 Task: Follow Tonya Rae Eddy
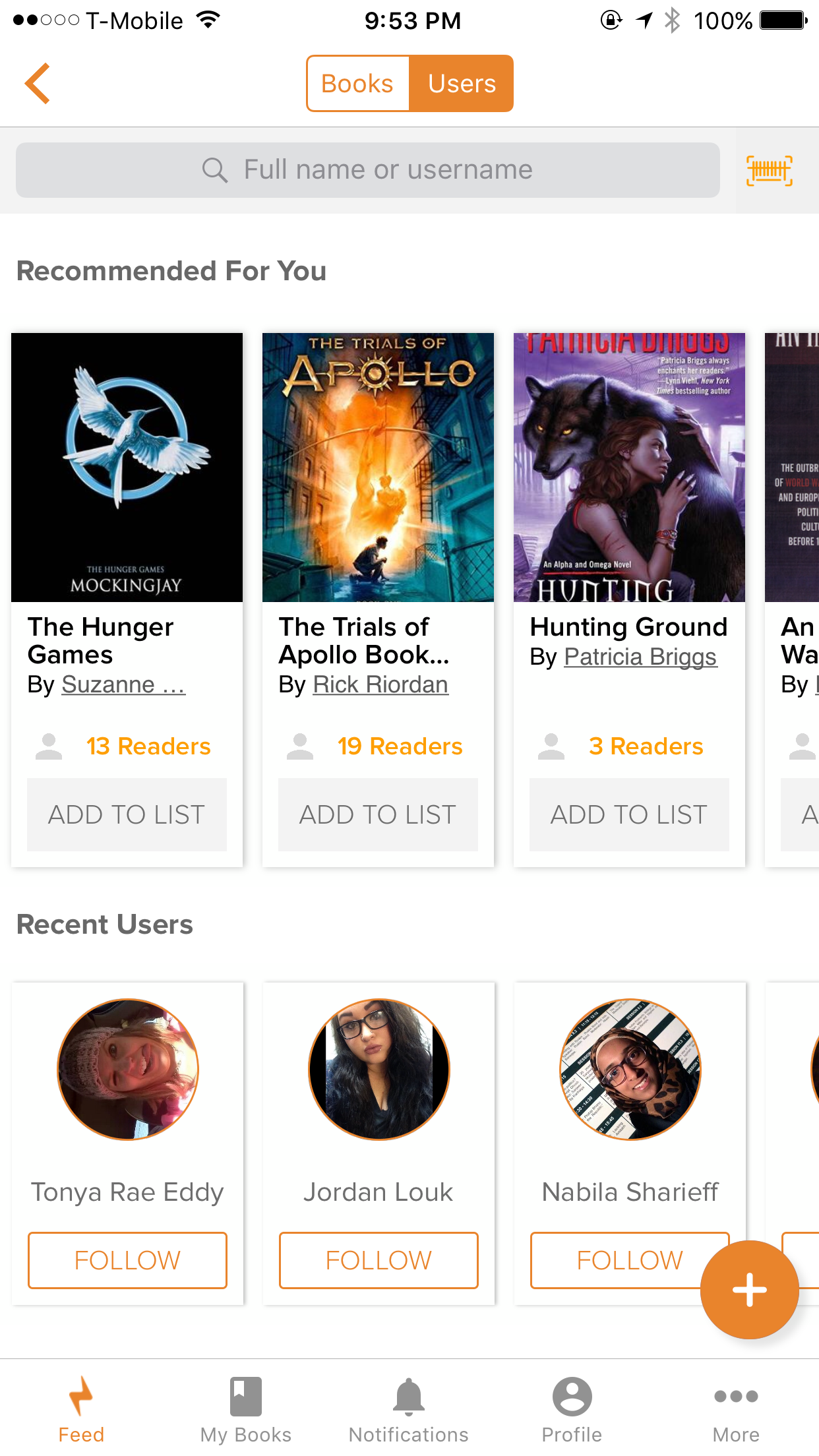(x=127, y=1260)
